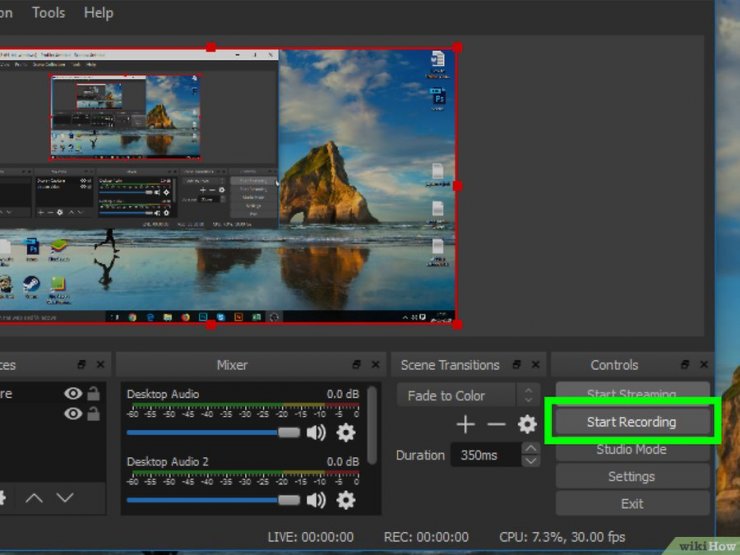The image size is (740, 555).
Task: Open Desktop Audio gear settings
Action: tap(345, 432)
